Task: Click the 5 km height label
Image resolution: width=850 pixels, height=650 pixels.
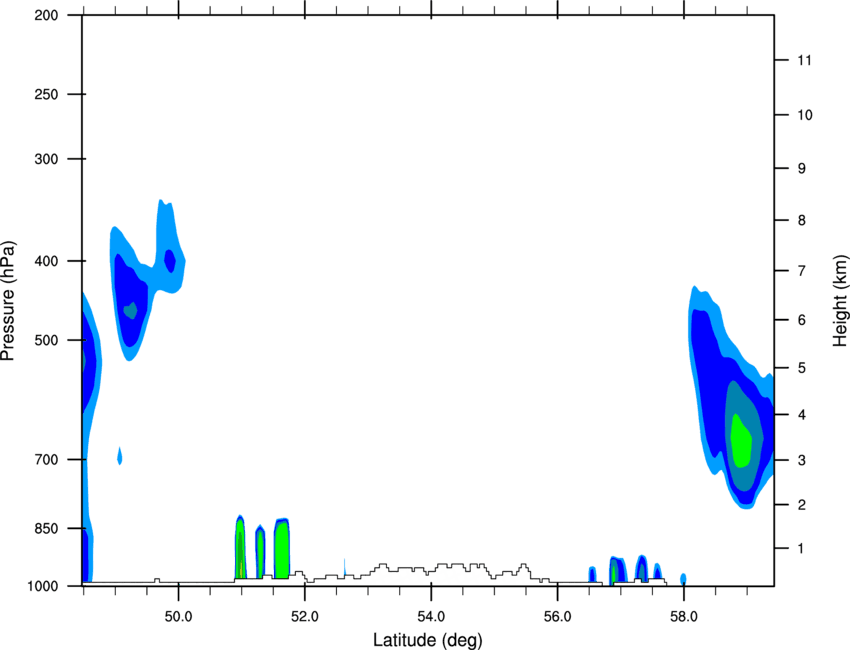Action: click(802, 368)
